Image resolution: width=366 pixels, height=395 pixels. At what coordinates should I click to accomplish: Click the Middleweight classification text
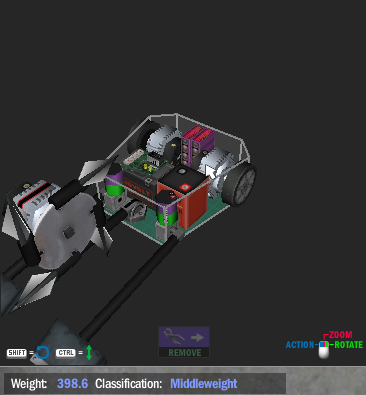204,384
